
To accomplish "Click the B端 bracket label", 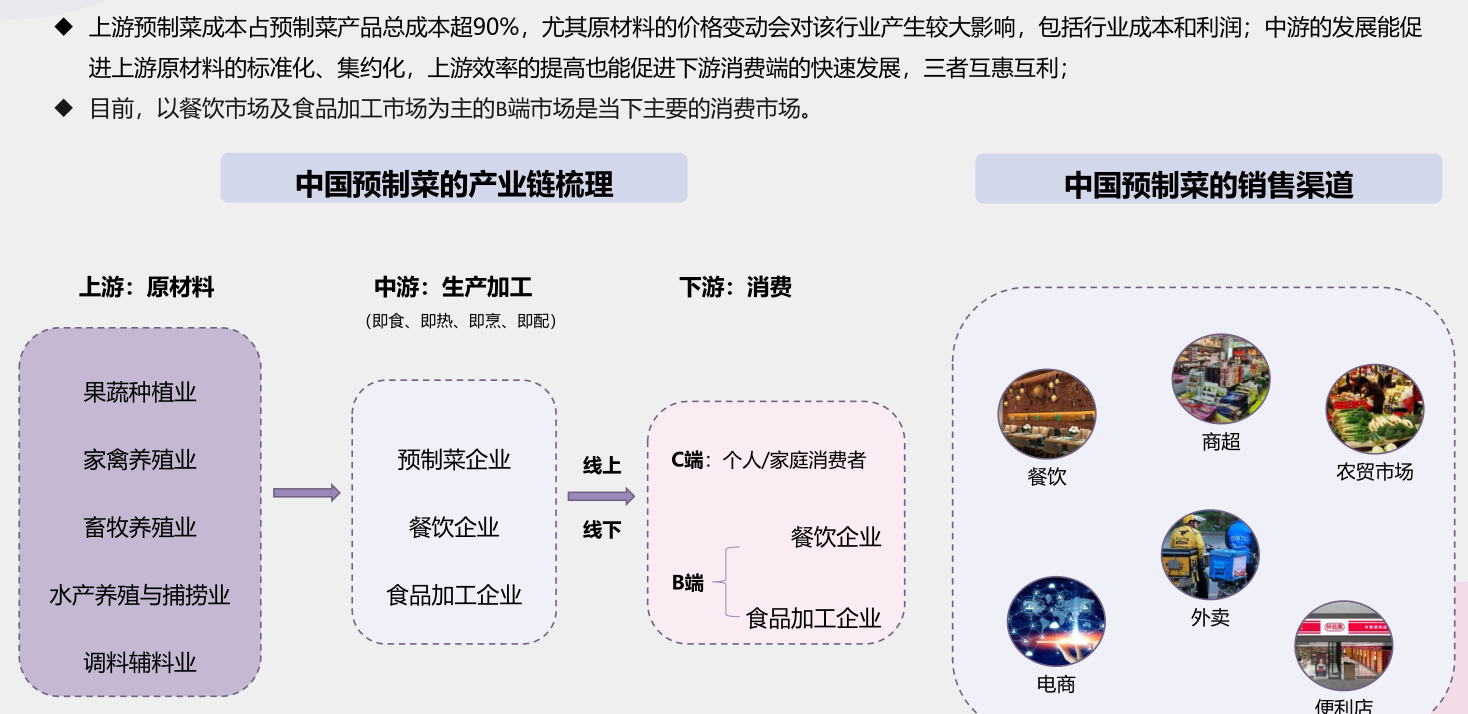I will coord(688,583).
